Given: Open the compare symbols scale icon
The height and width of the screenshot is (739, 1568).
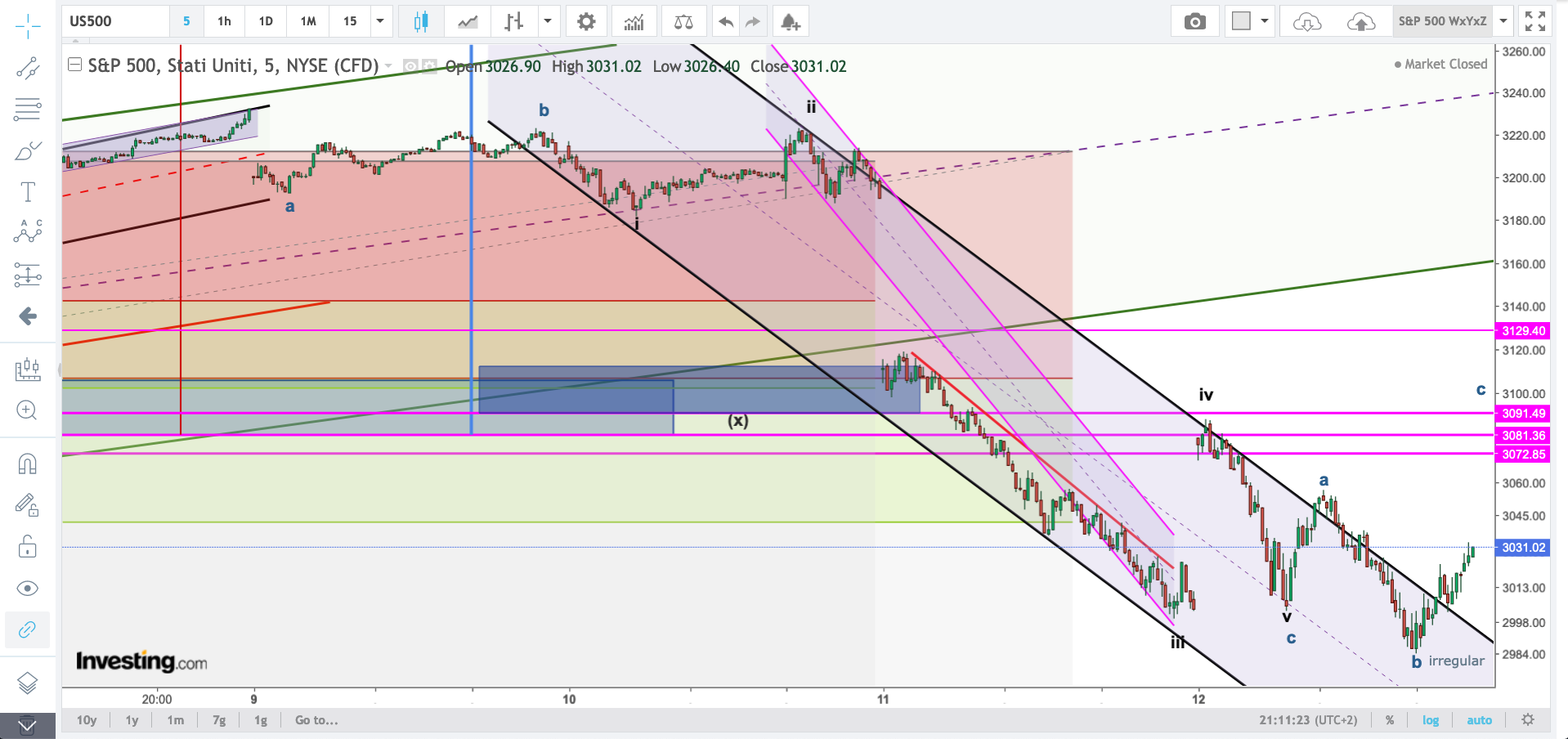Looking at the screenshot, I should pos(683,22).
